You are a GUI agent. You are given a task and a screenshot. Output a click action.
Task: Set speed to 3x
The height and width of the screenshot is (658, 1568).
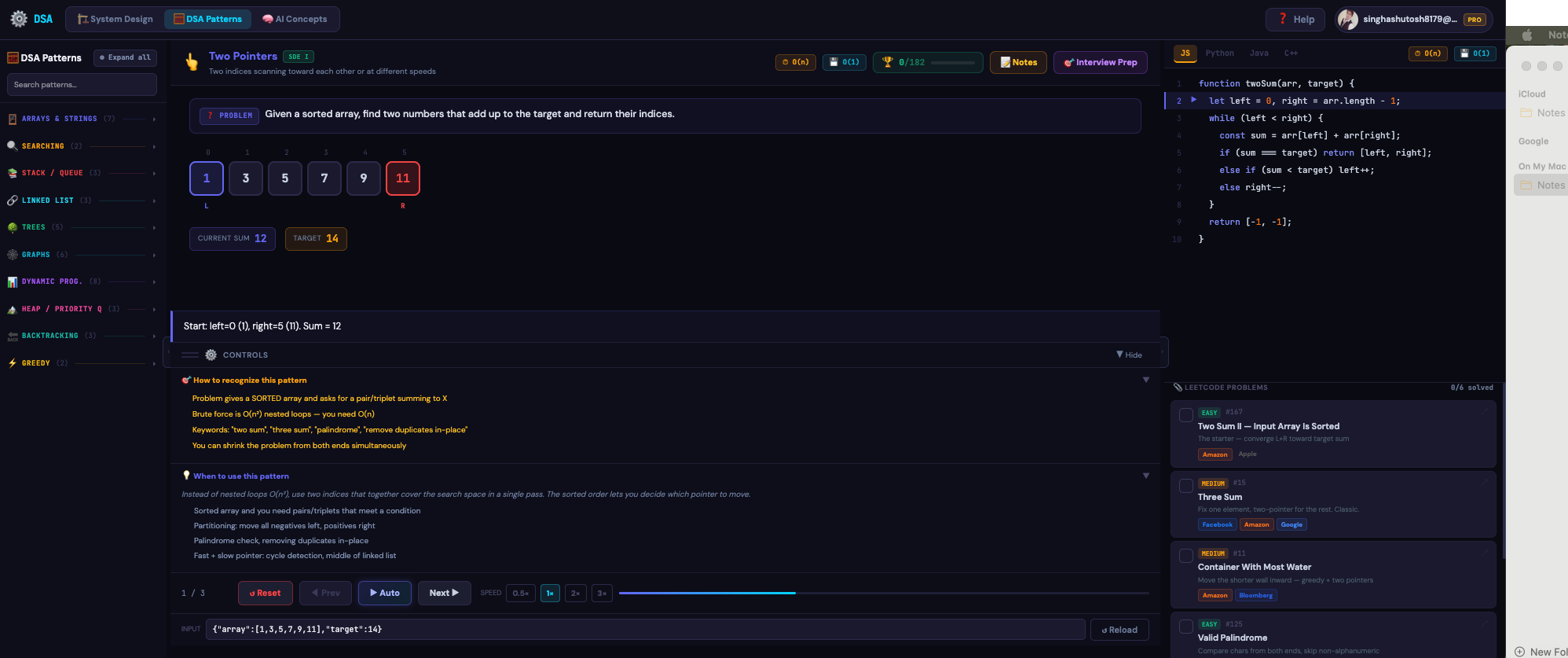[x=602, y=594]
